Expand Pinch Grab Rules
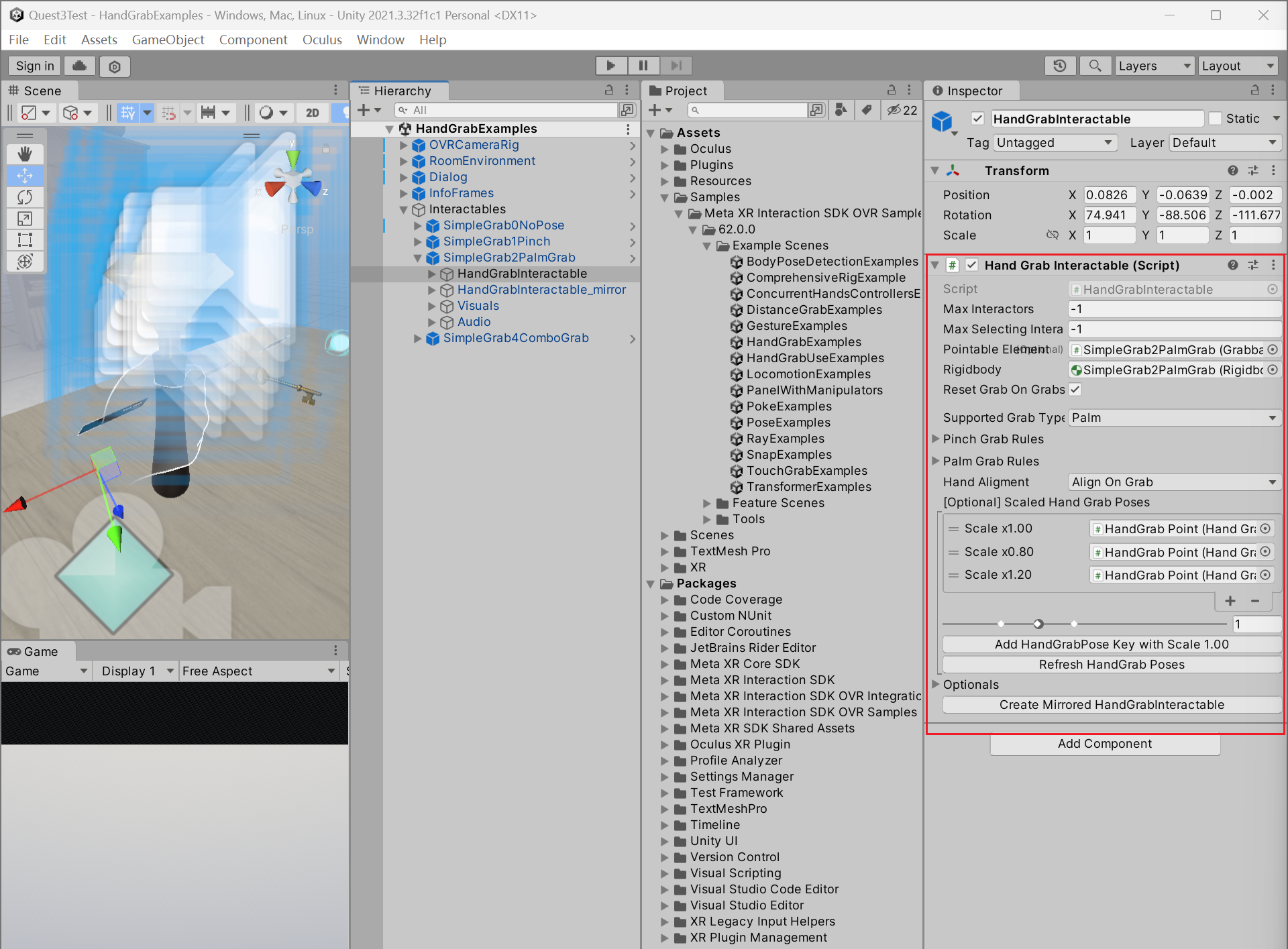Image resolution: width=1288 pixels, height=949 pixels. 936,439
